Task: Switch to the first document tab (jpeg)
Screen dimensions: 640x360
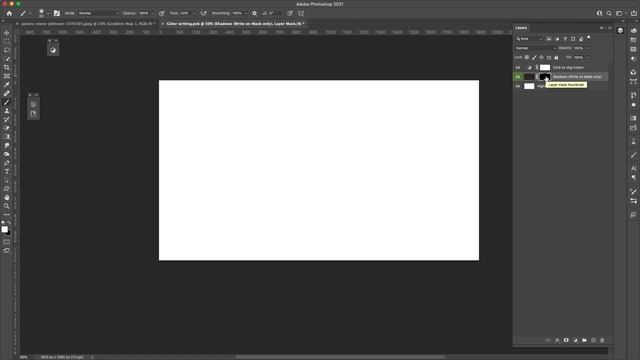Action: point(87,24)
